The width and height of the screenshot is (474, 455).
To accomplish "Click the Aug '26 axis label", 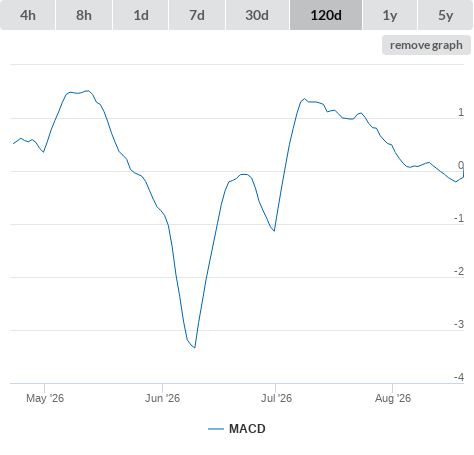I will coord(393,398).
